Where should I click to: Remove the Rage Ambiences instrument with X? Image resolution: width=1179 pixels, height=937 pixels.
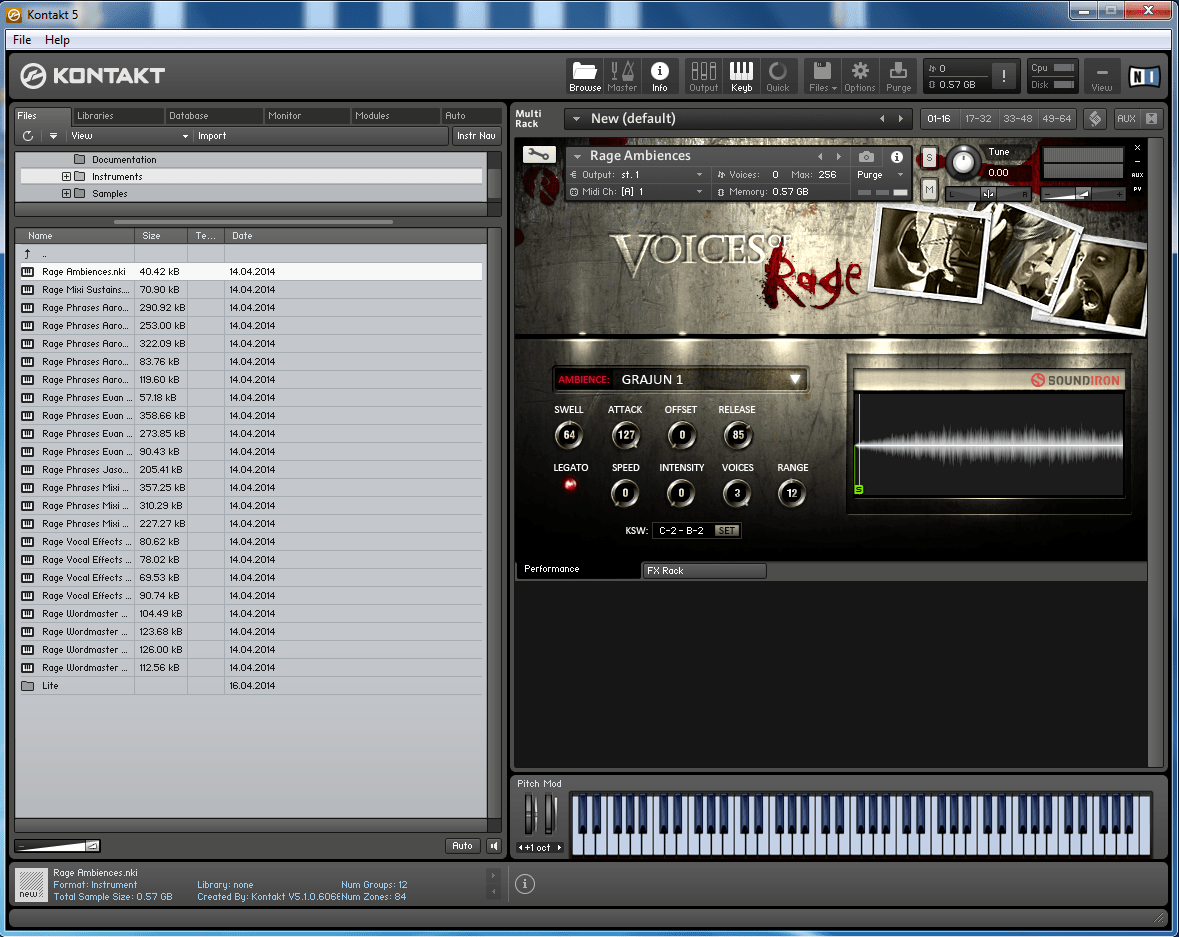click(x=1138, y=147)
